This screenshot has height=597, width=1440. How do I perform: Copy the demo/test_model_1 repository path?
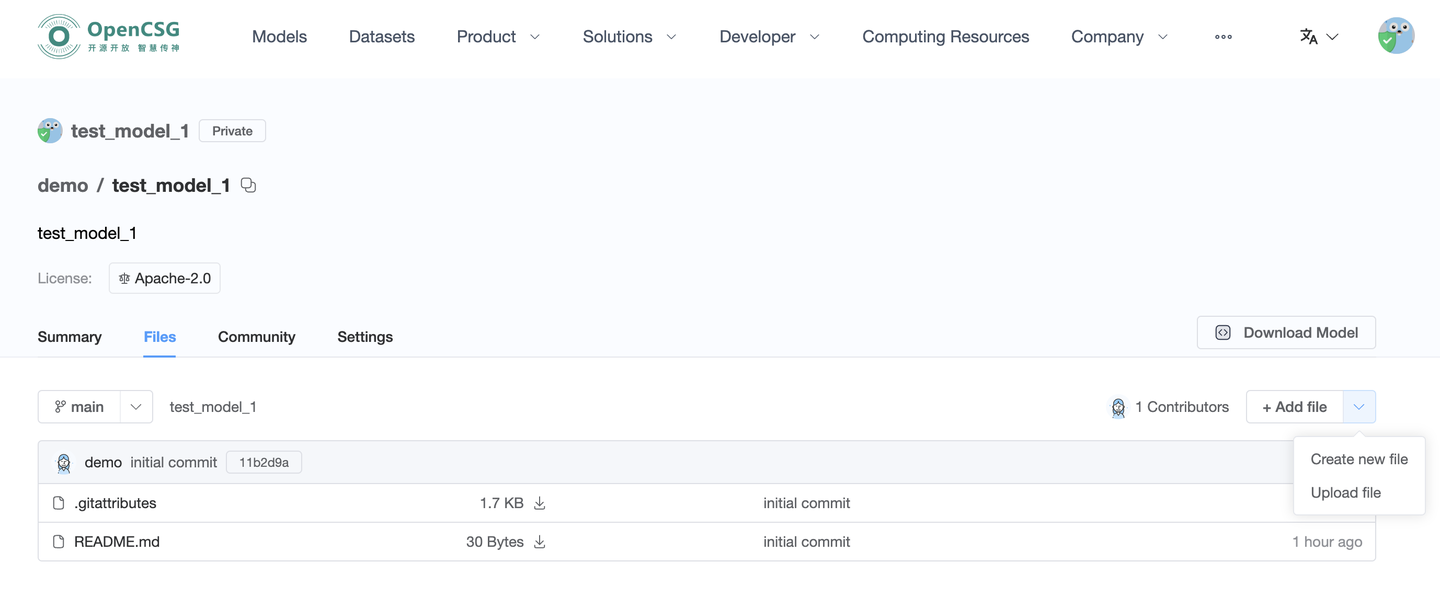pos(249,185)
